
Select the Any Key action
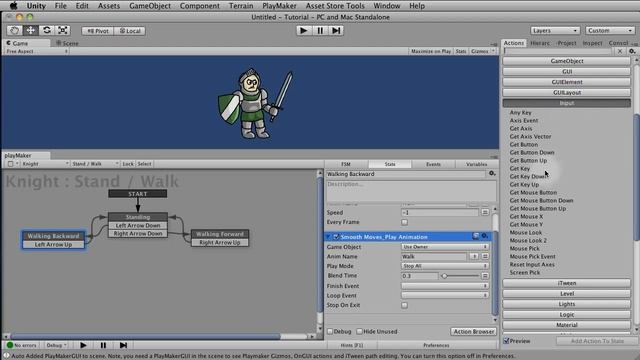point(520,113)
